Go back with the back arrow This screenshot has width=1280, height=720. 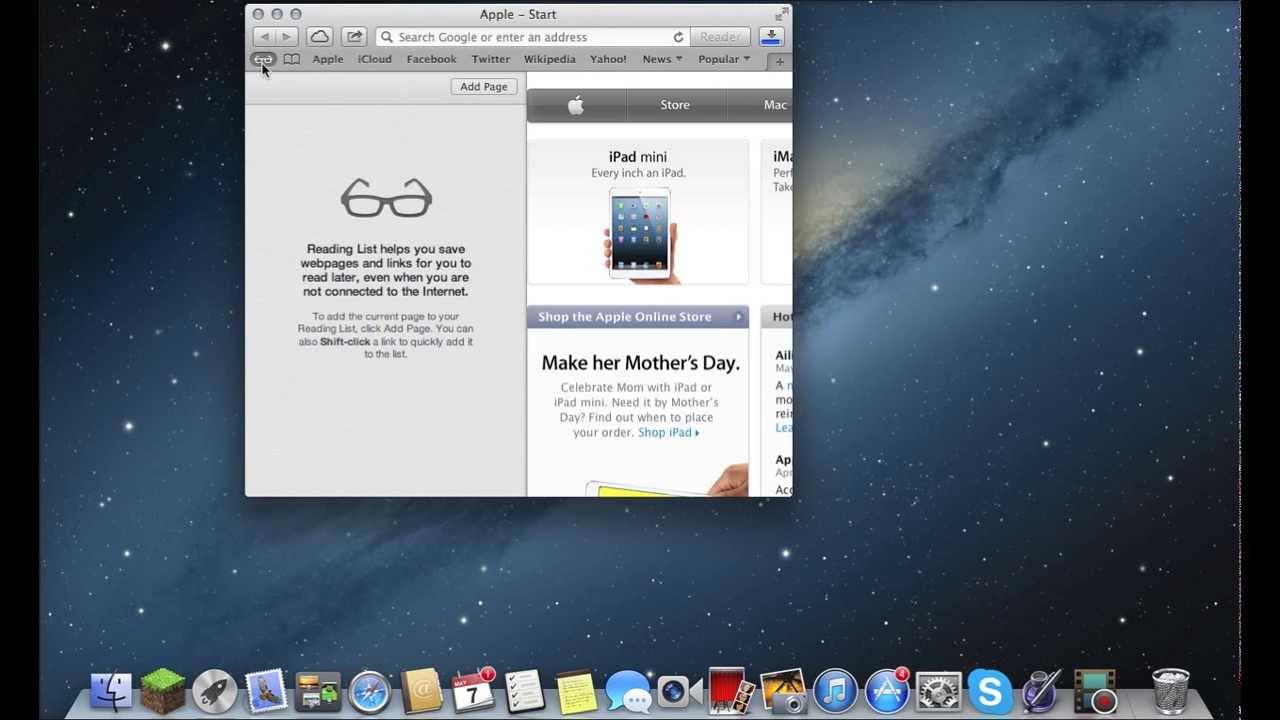(x=265, y=37)
